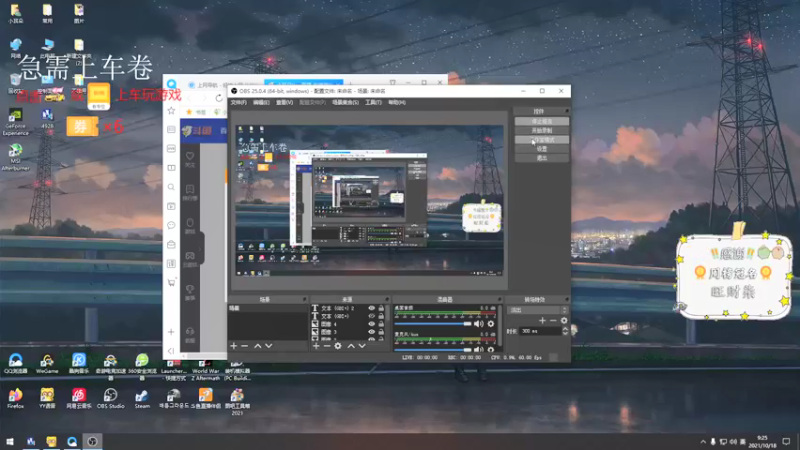Move source up in list
This screenshot has height=450, width=800.
tap(351, 346)
